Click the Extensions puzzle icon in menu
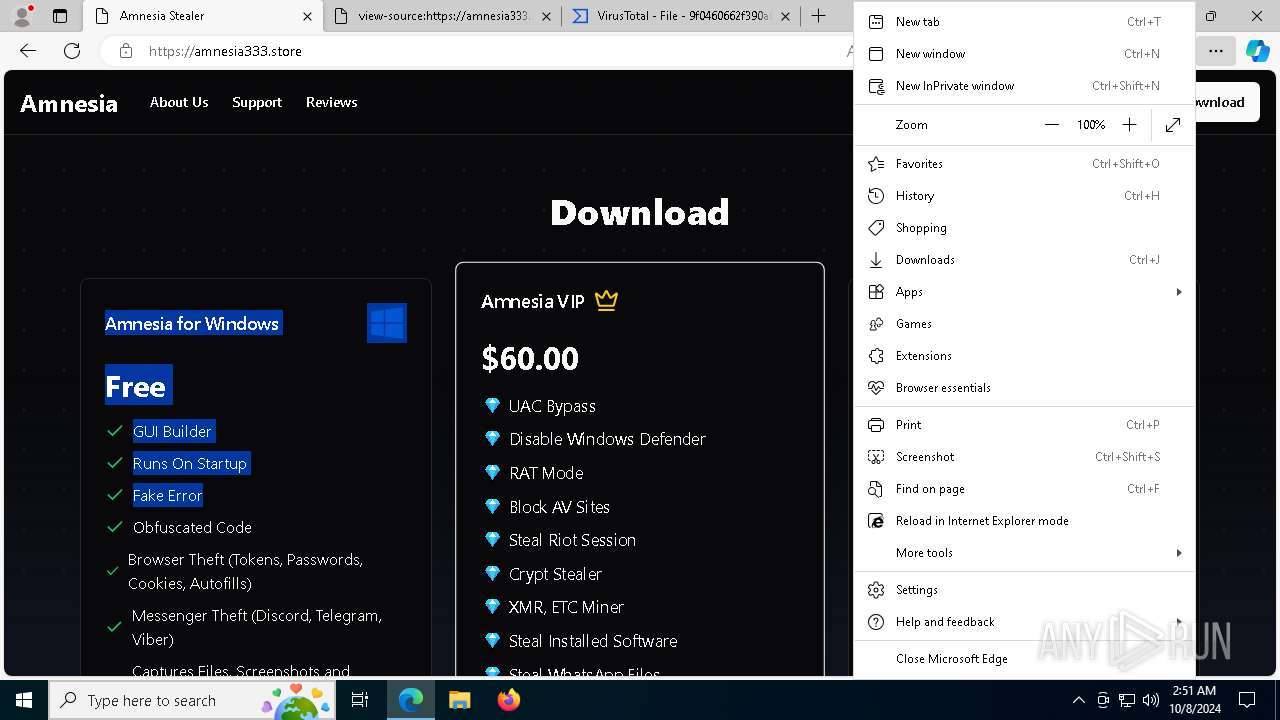1280x720 pixels. (x=876, y=356)
